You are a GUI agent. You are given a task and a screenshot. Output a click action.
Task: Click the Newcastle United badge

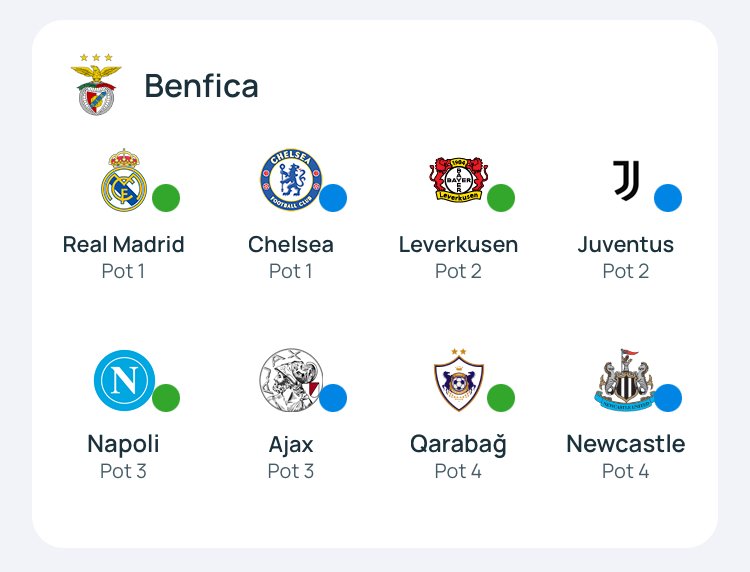click(x=626, y=380)
